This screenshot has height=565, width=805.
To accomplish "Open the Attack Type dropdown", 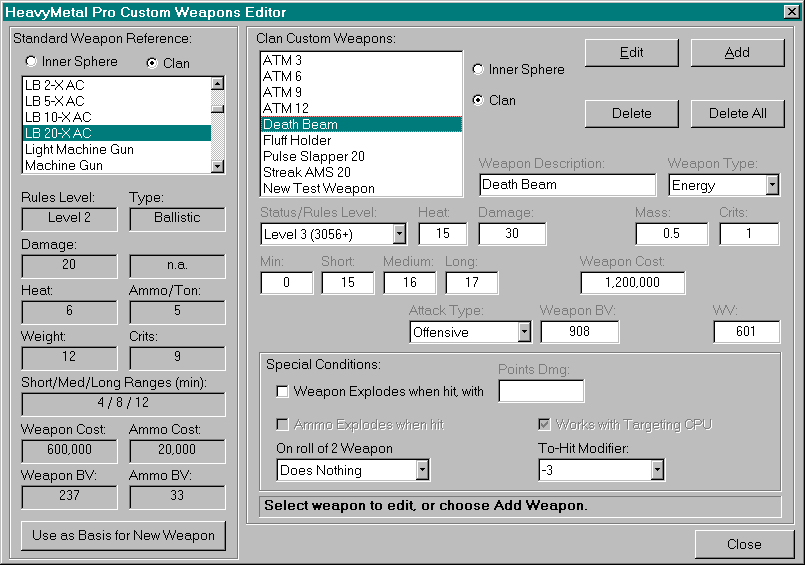I will tap(524, 332).
